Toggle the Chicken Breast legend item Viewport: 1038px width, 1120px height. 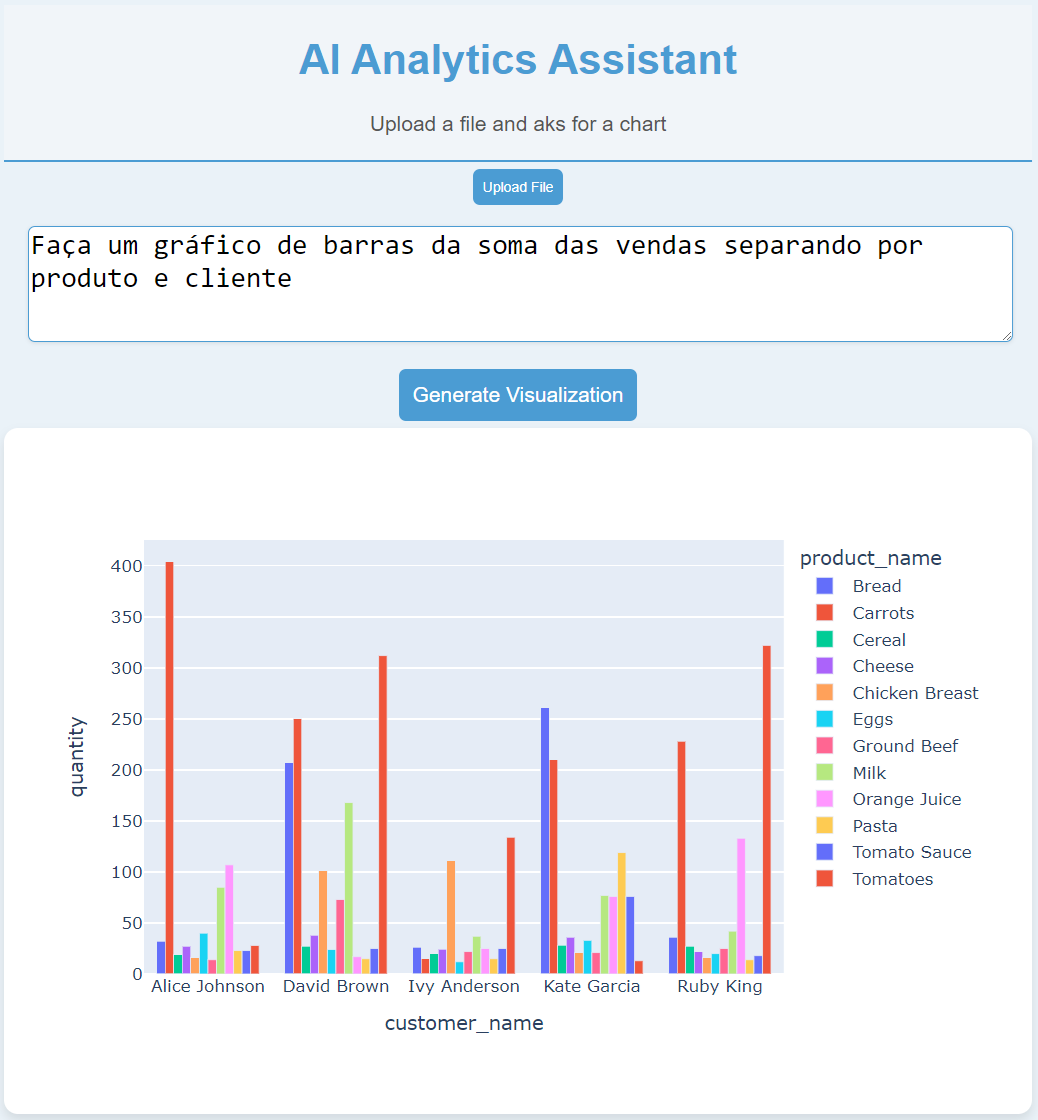914,693
